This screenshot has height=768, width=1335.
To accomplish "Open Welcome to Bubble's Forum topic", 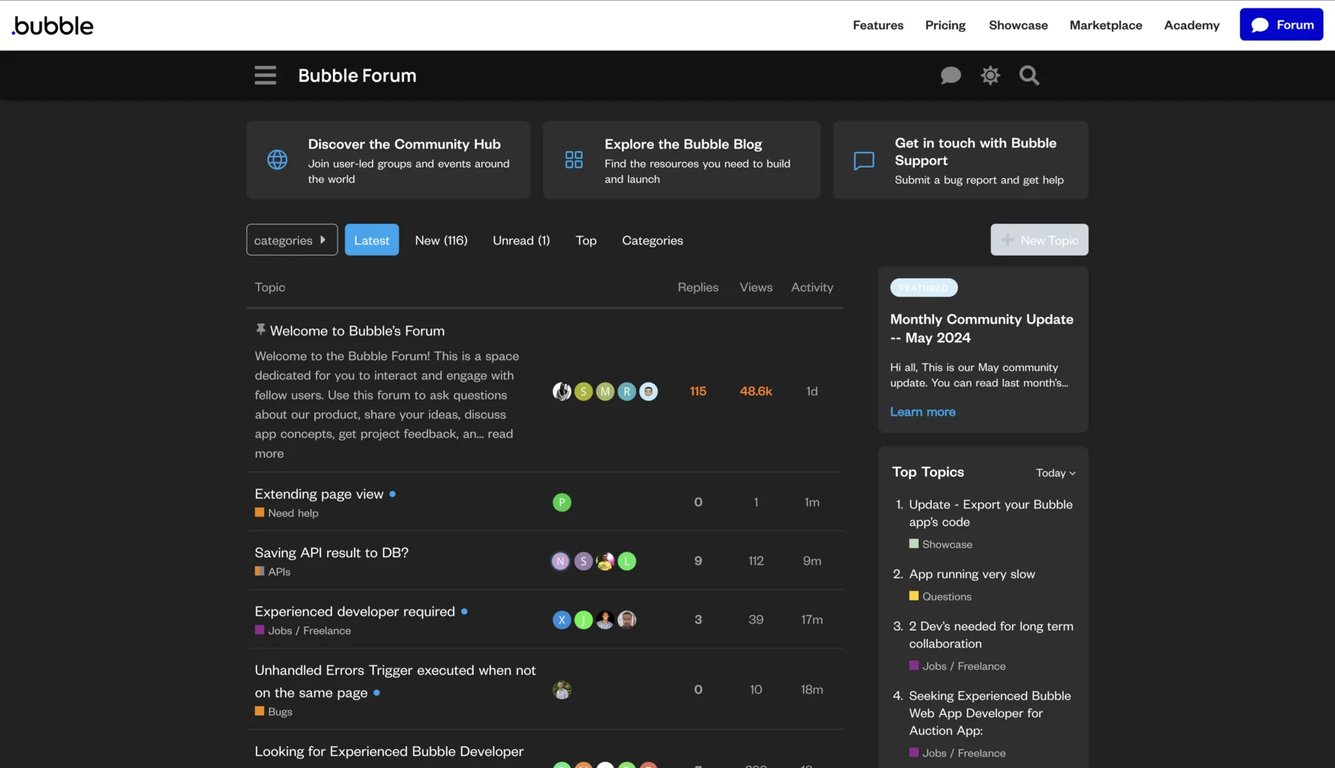I will 357,331.
